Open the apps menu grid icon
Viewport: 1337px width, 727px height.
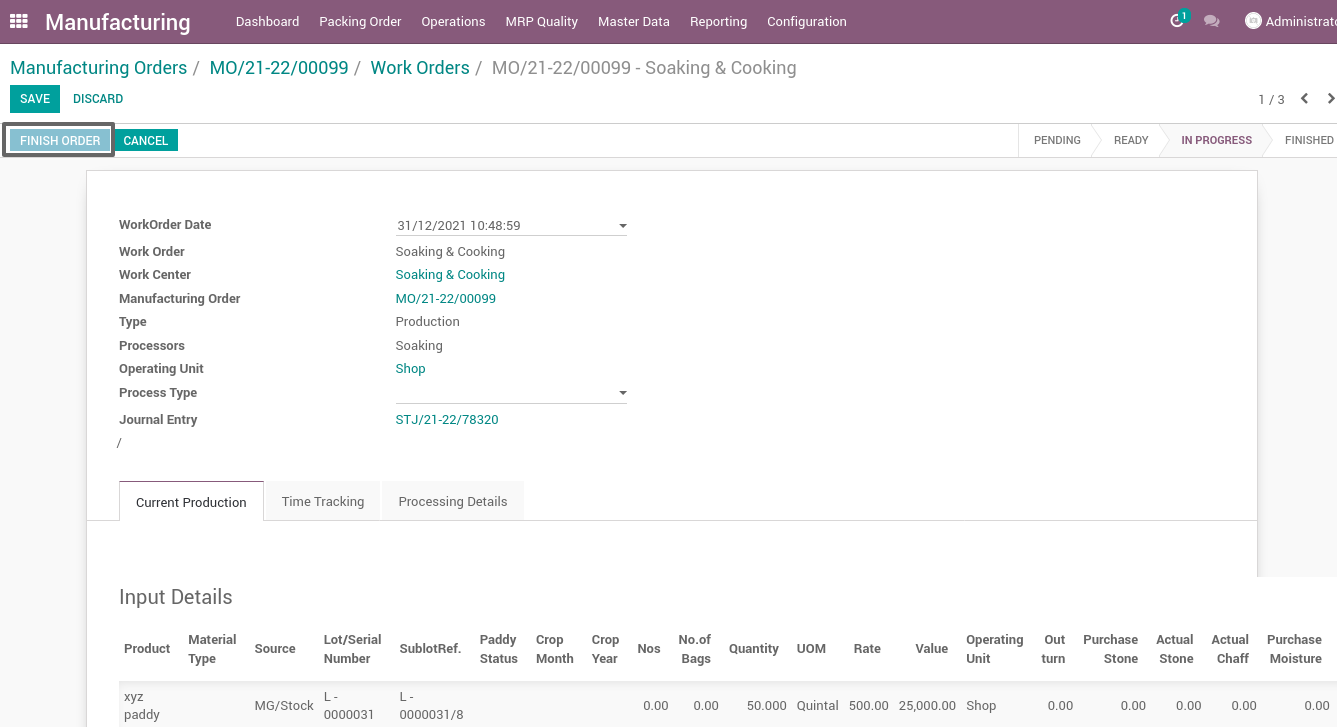click(x=18, y=21)
